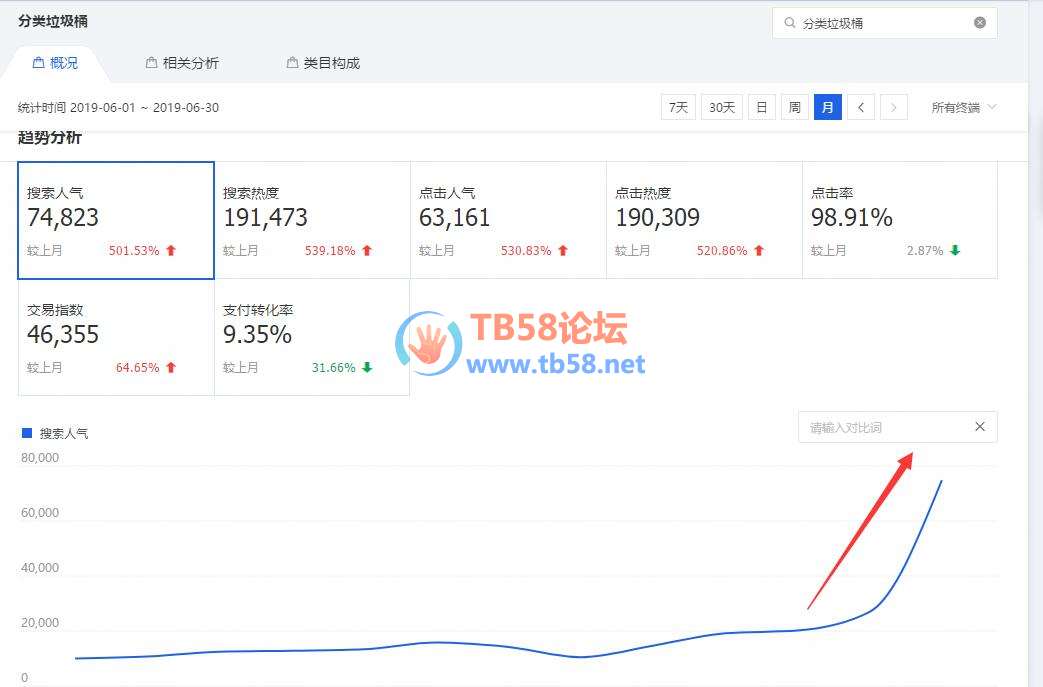This screenshot has height=687, width=1043.
Task: Open the 概况 tab
Action: coord(55,63)
